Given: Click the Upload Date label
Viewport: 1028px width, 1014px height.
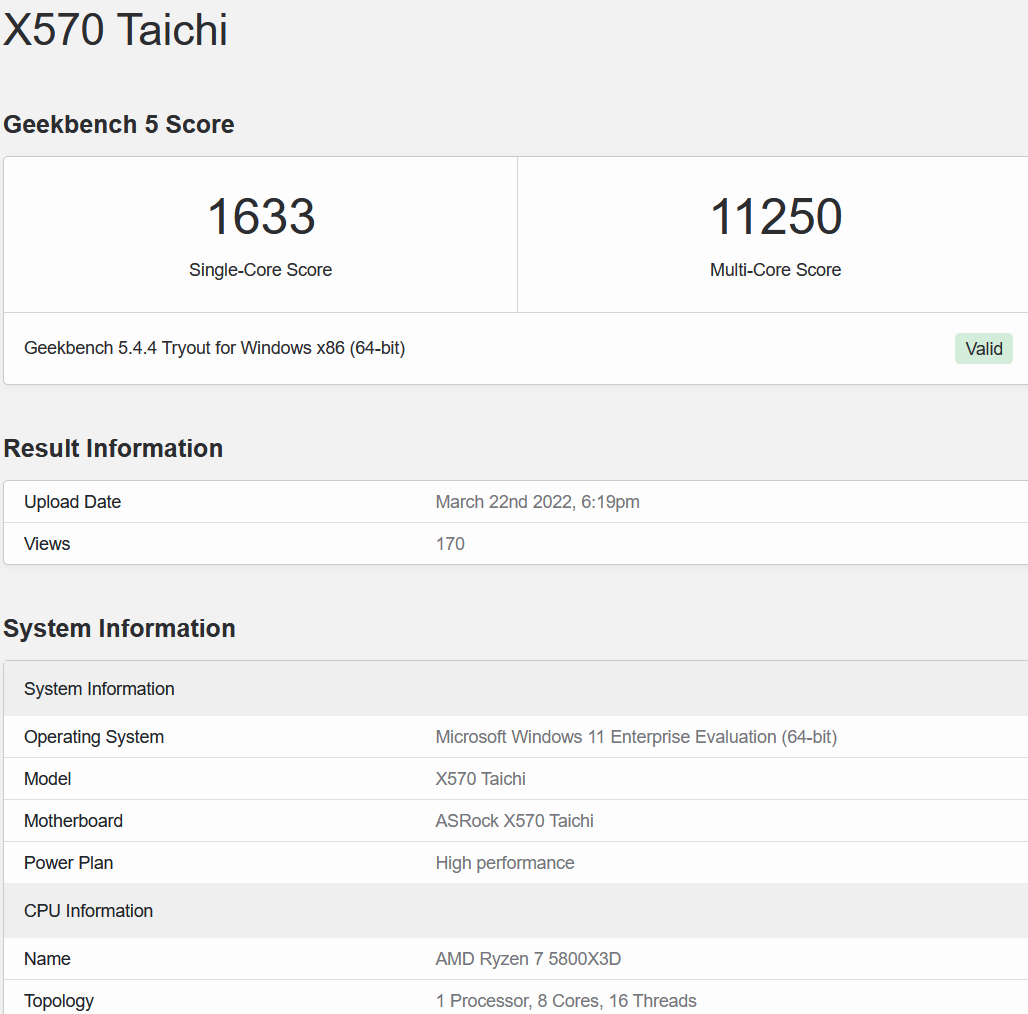Looking at the screenshot, I should point(73,502).
